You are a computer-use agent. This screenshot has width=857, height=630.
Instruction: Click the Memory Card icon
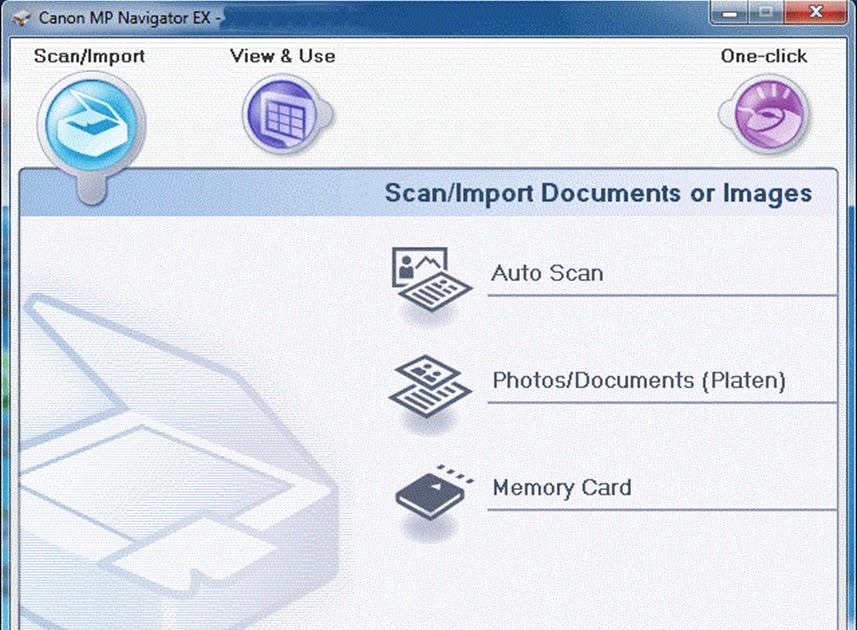[x=435, y=491]
